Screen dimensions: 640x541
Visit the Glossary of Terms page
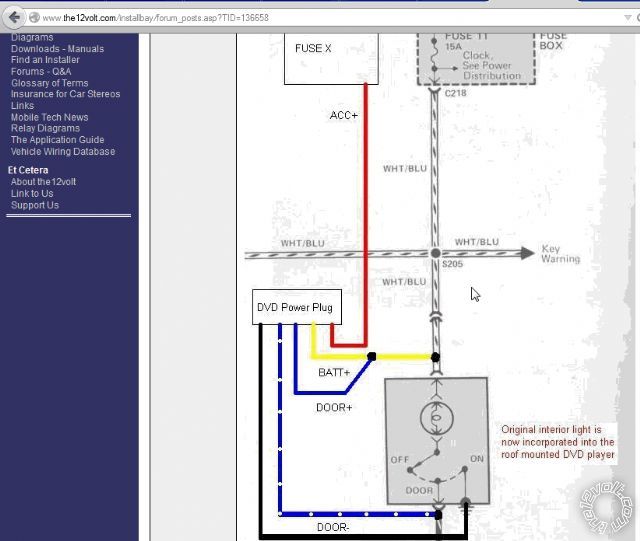[x=50, y=83]
